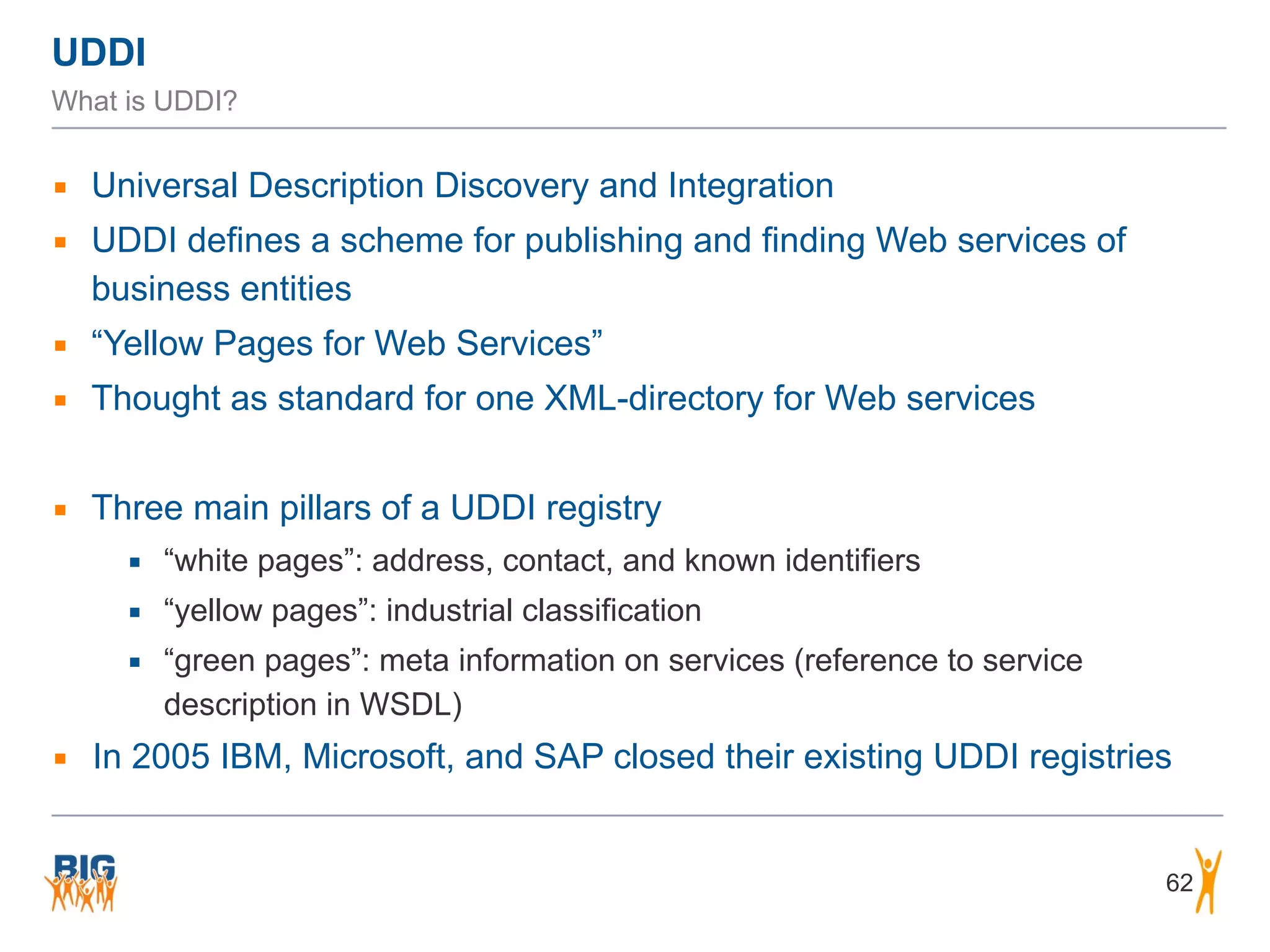The image size is (1270, 952).
Task: Click the blue bullet before yellow pages
Action: (x=135, y=612)
